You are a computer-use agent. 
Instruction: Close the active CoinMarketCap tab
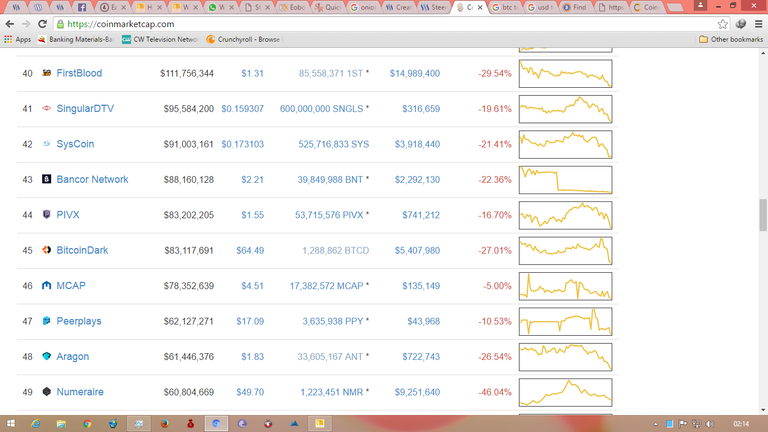tap(480, 7)
